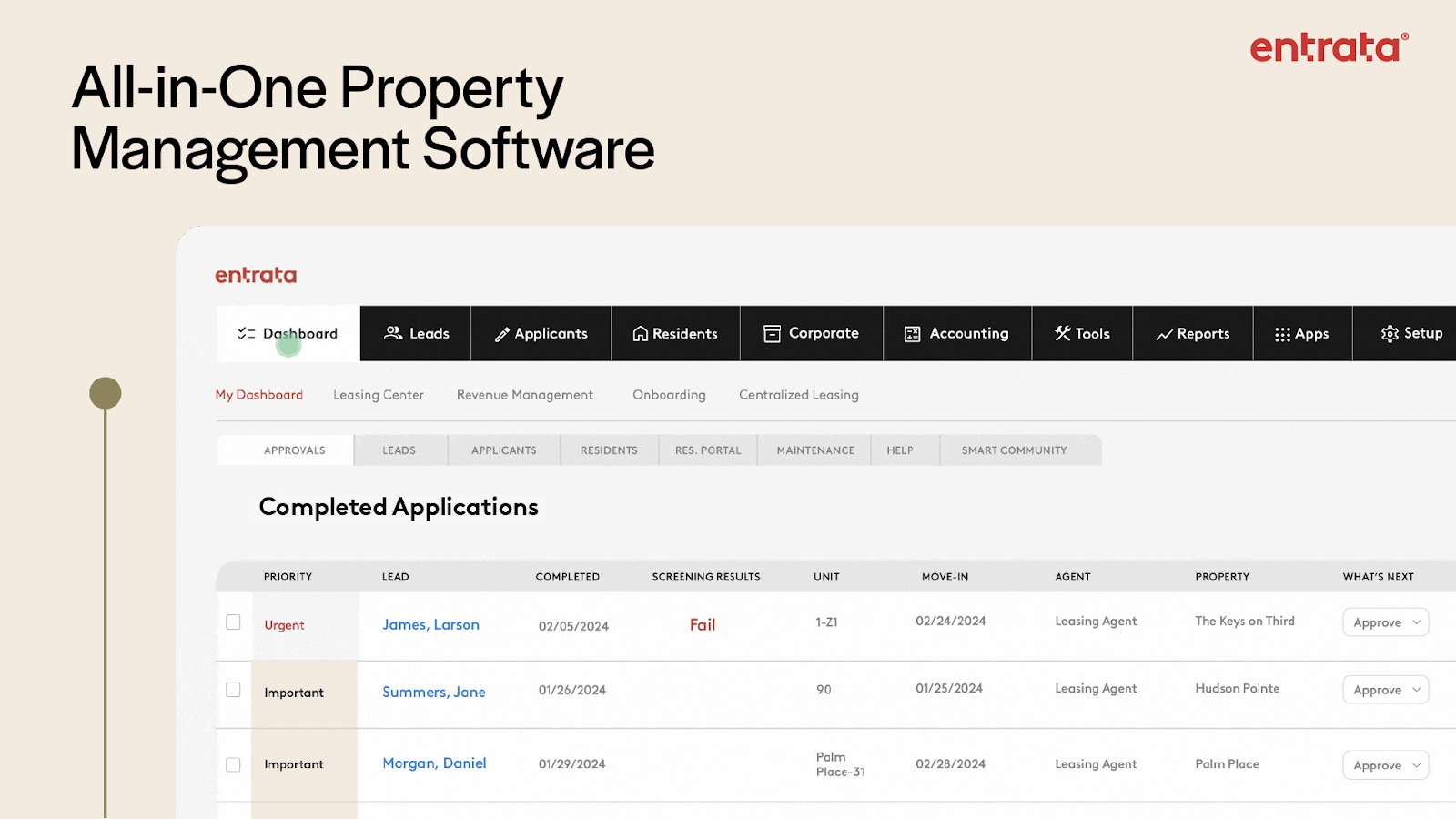This screenshot has height=819, width=1456.
Task: Check the box for Morgan, Daniel row
Action: point(233,764)
